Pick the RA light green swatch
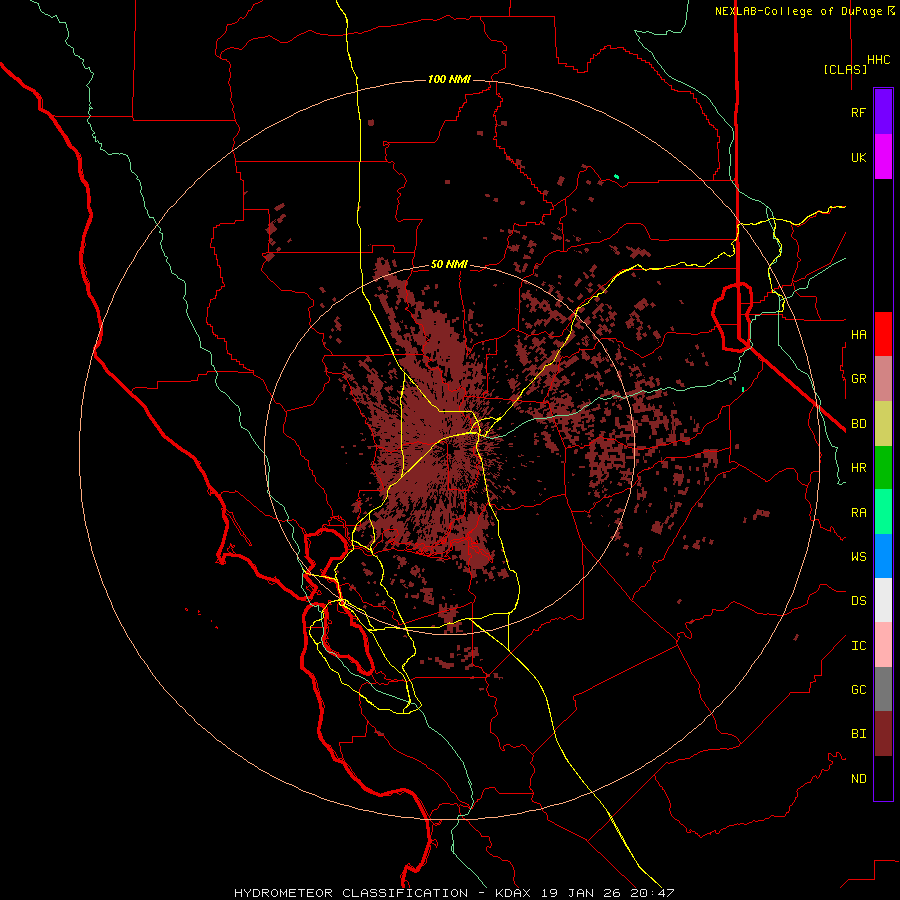 pos(883,512)
